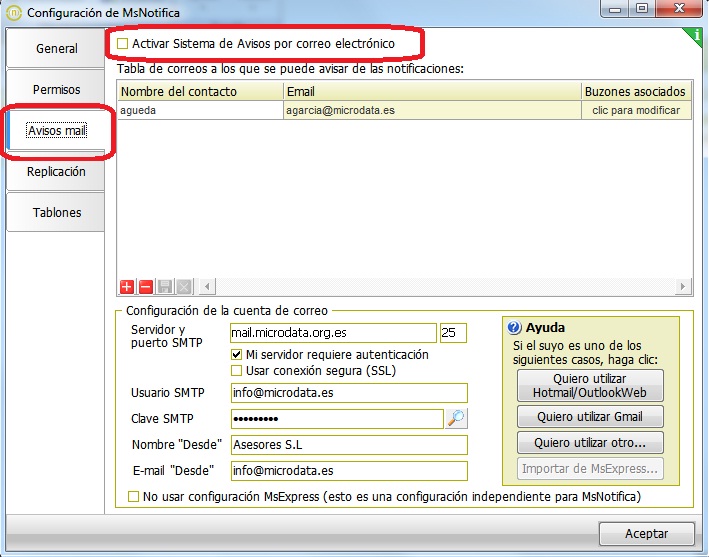The height and width of the screenshot is (557, 709).
Task: Maximize the Configuración de MsNotifica window
Action: click(x=642, y=8)
